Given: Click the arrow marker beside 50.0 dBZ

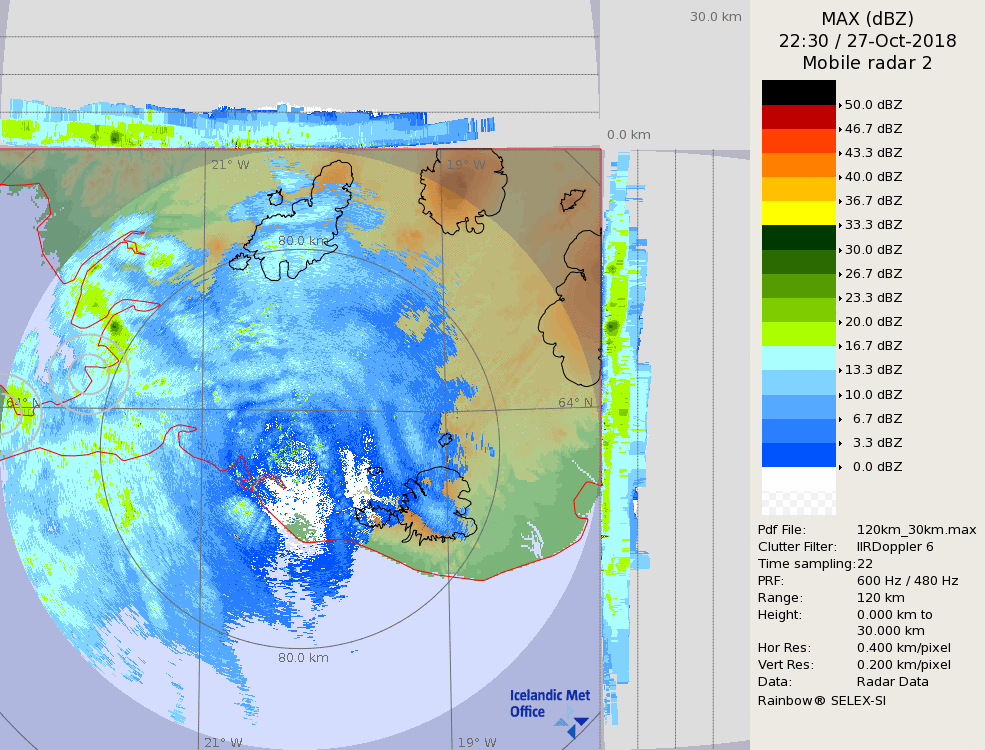Looking at the screenshot, I should (x=840, y=104).
